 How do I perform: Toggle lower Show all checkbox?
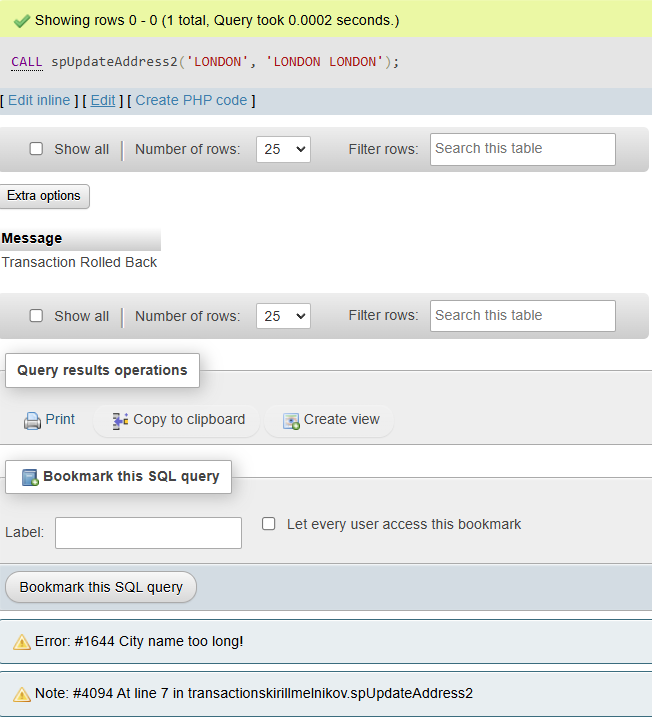pyautogui.click(x=36, y=315)
